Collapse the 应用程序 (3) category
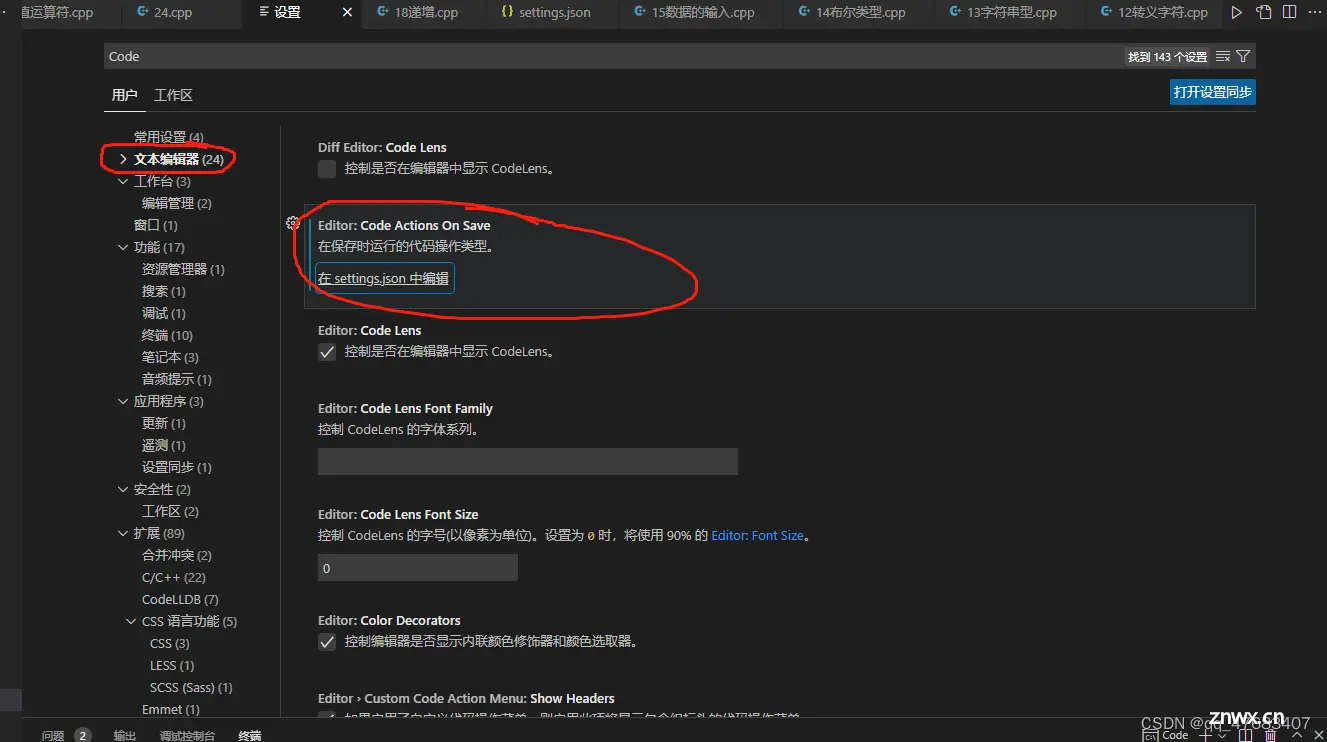 pyautogui.click(x=123, y=401)
